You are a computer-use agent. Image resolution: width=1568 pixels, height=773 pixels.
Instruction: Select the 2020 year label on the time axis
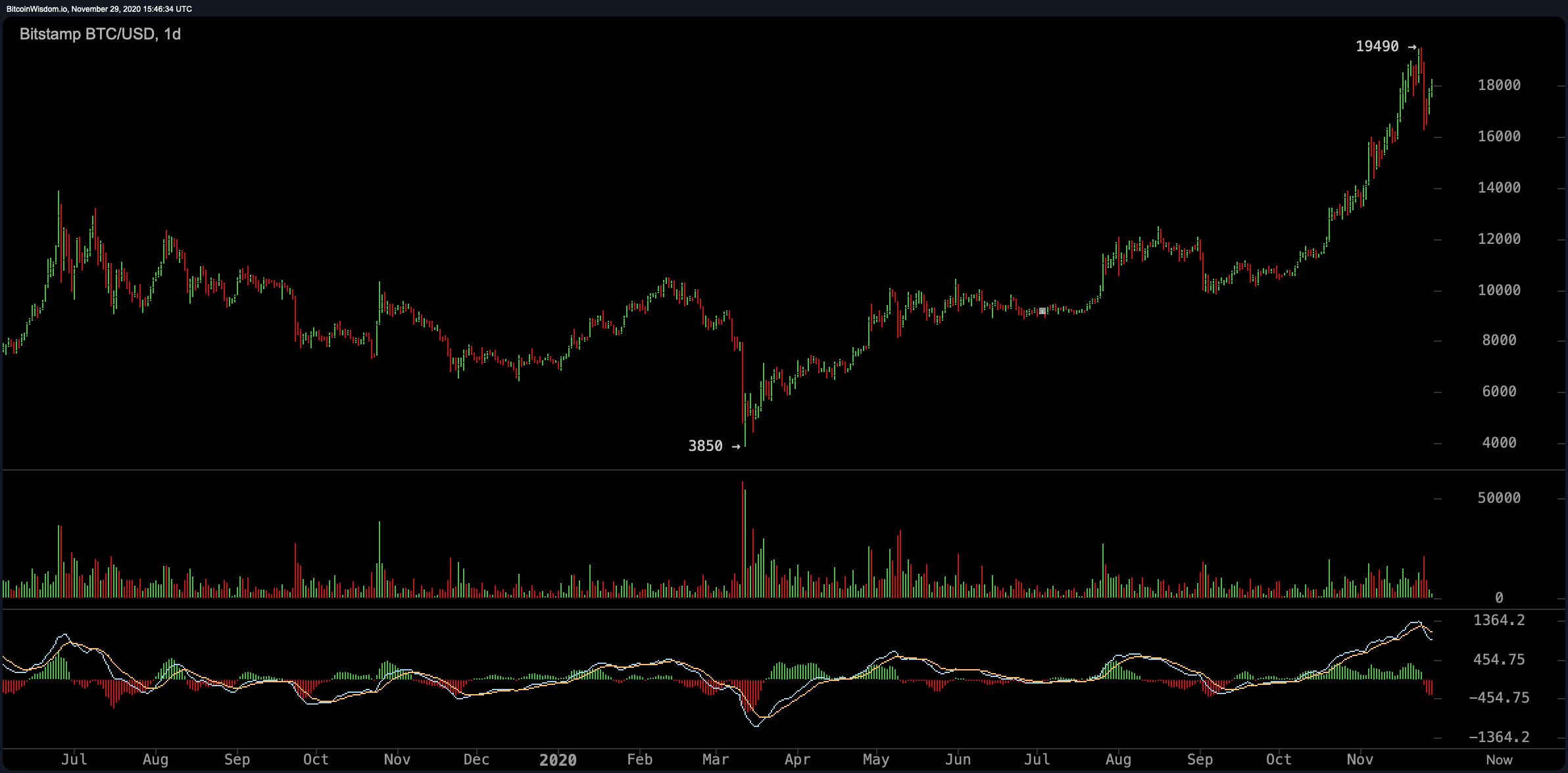(558, 761)
